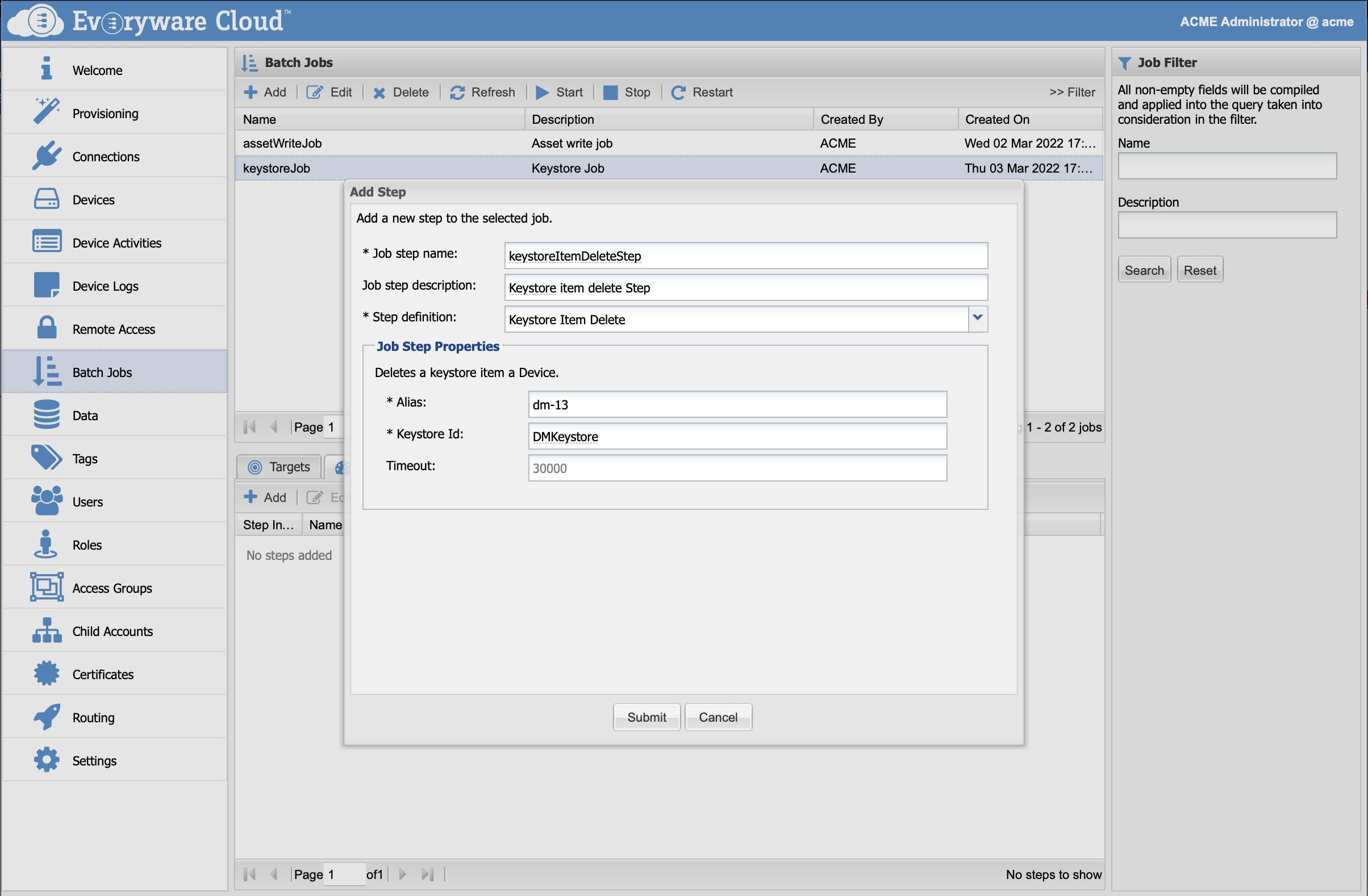Click ACME Administrator @ acme account label
Screen dimensions: 1368x896
1266,22
